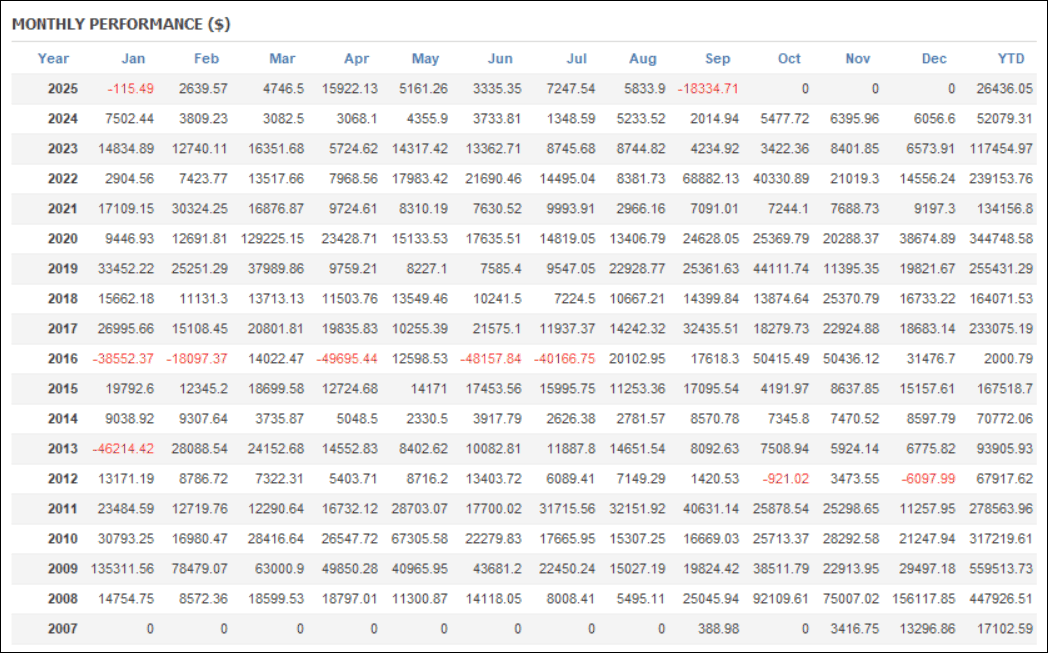Click the -921.02 October 2012 cell
The width and height of the screenshot is (1048, 653).
coord(781,478)
